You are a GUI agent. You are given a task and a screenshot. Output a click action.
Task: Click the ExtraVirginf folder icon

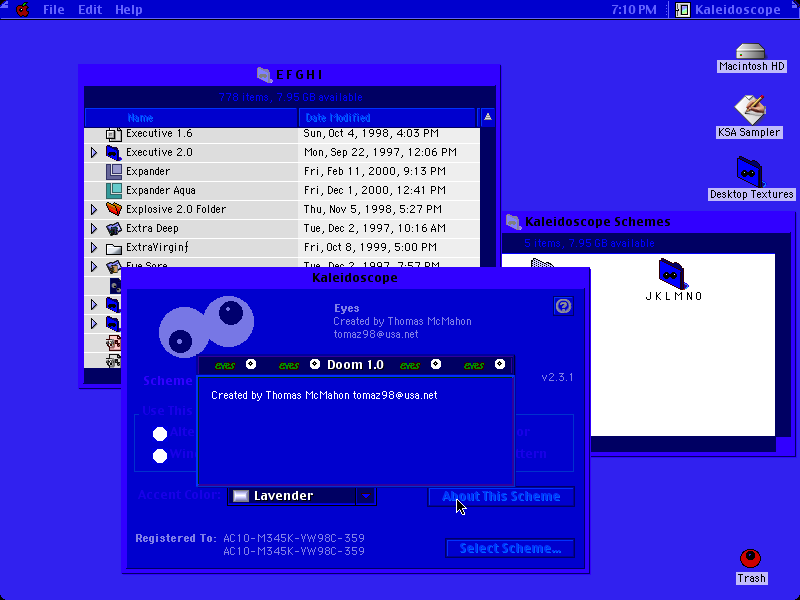pyautogui.click(x=113, y=248)
